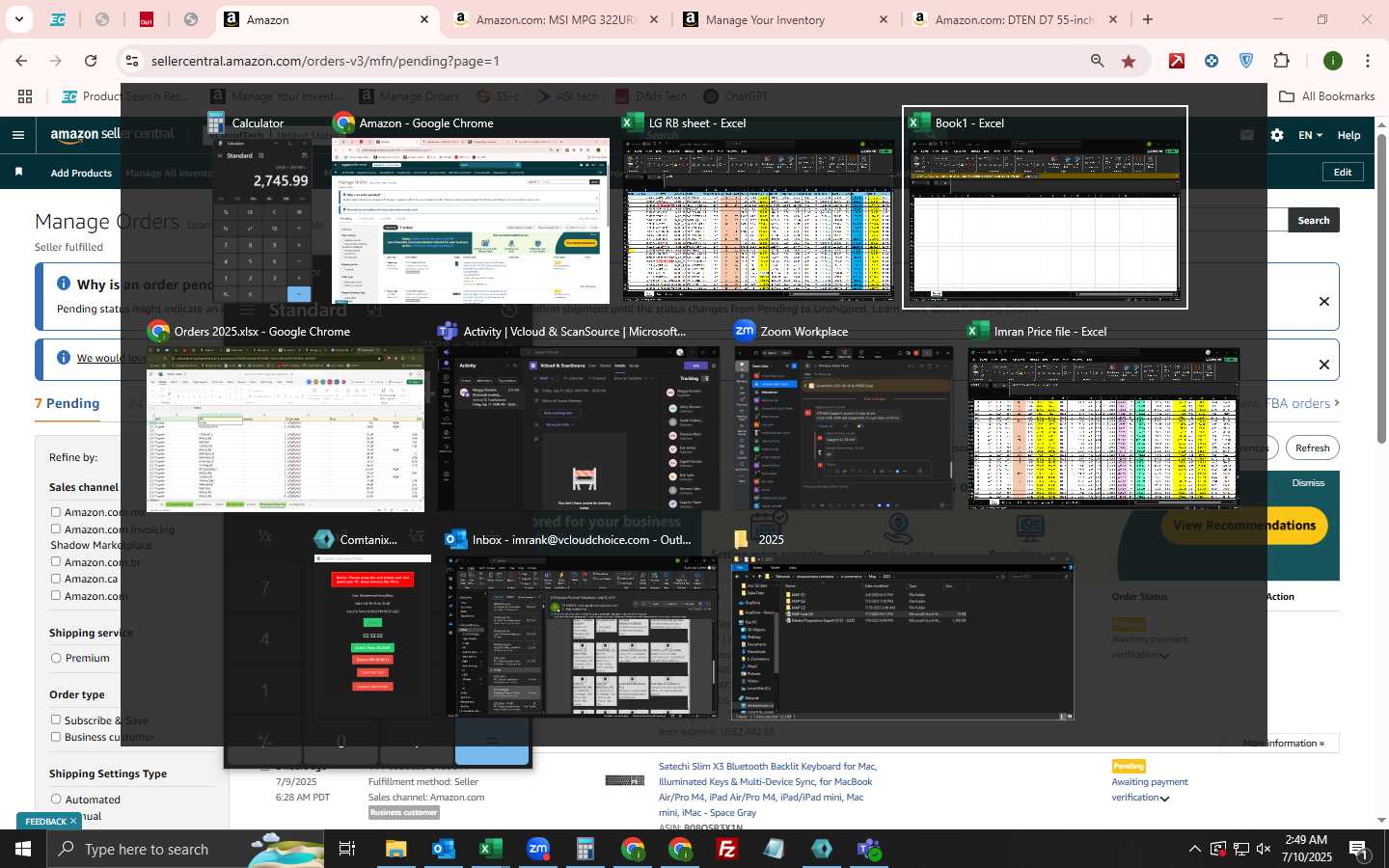Screen dimensions: 1389x868
Task: Open the Extensions puzzle-piece icon
Action: coord(1281,61)
